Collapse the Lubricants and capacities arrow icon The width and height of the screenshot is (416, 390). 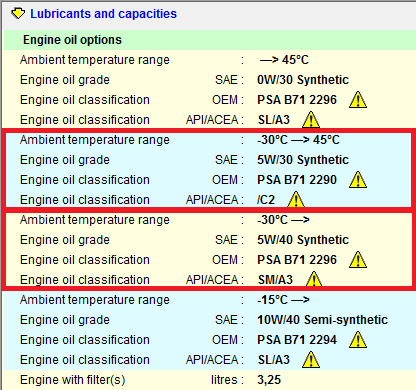click(18, 14)
